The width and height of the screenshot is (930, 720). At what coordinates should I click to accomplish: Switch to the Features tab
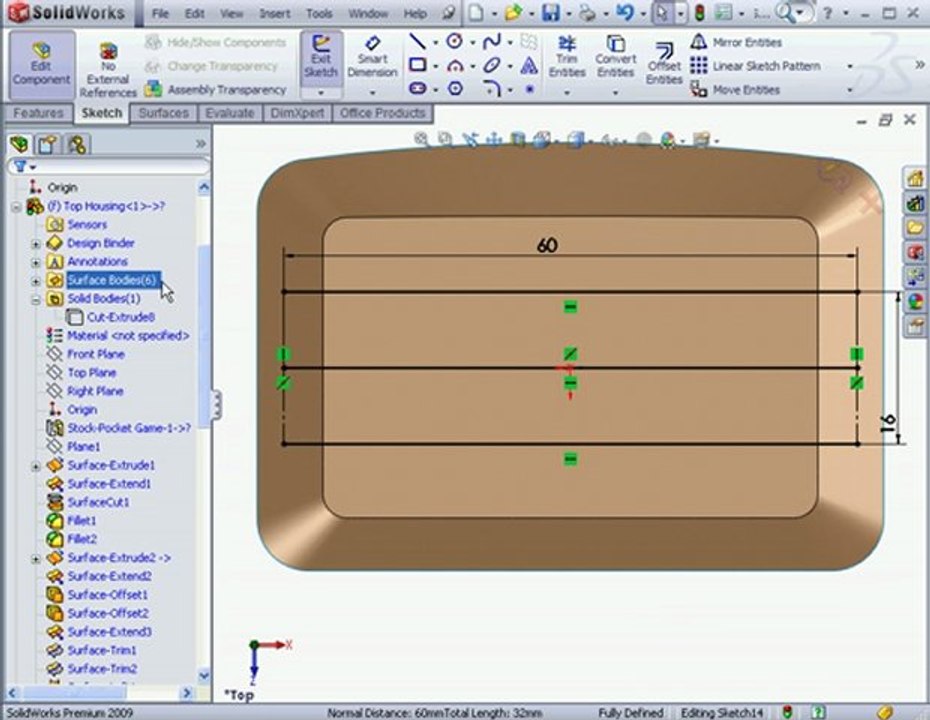coord(39,113)
